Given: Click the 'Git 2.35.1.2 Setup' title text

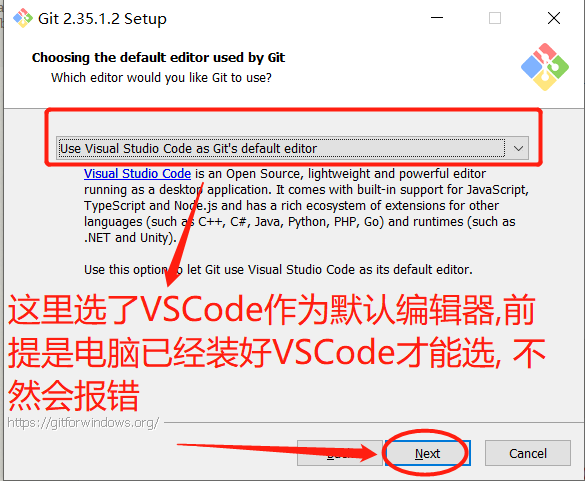Looking at the screenshot, I should coord(102,19).
